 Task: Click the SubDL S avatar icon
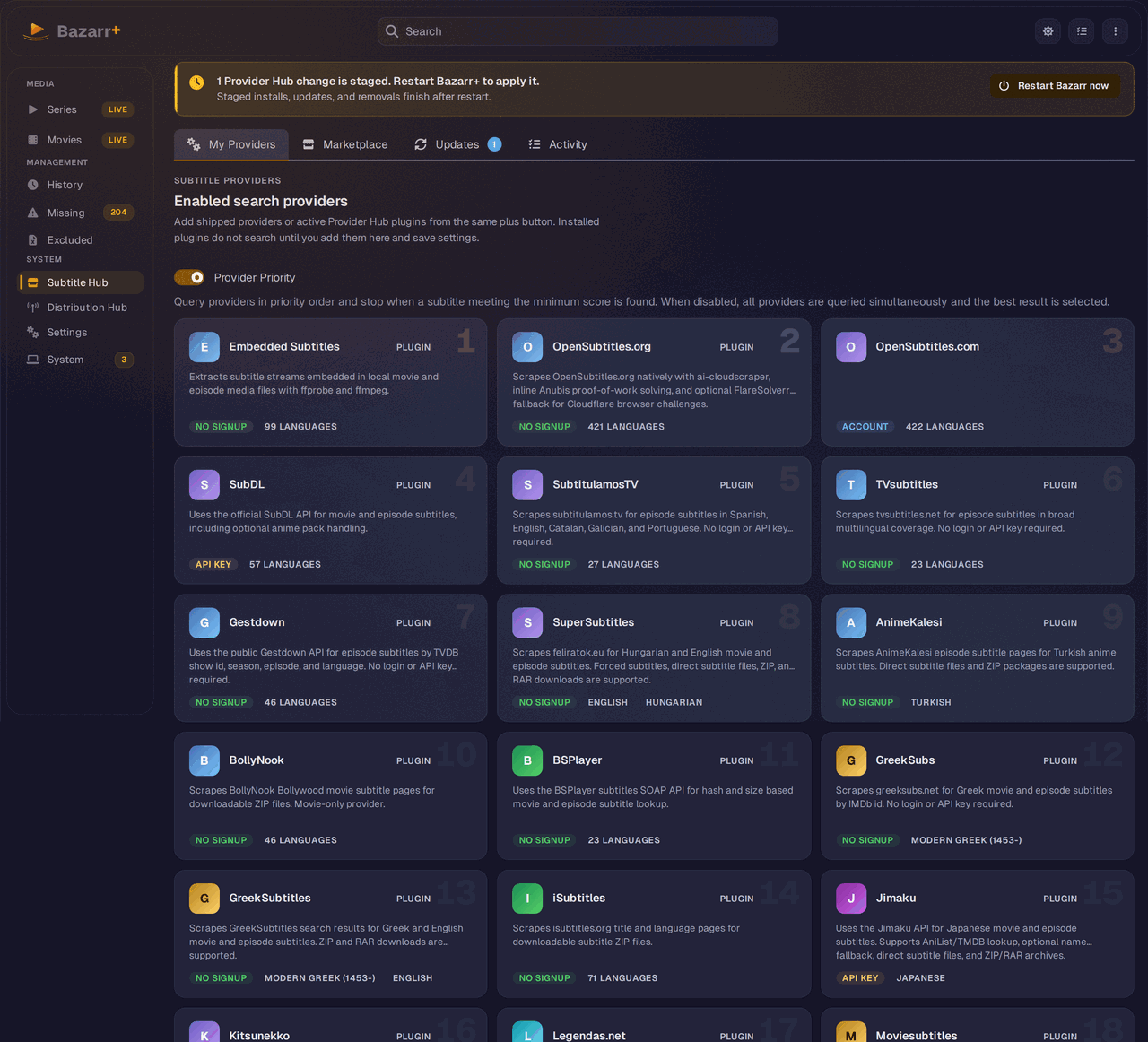[204, 485]
